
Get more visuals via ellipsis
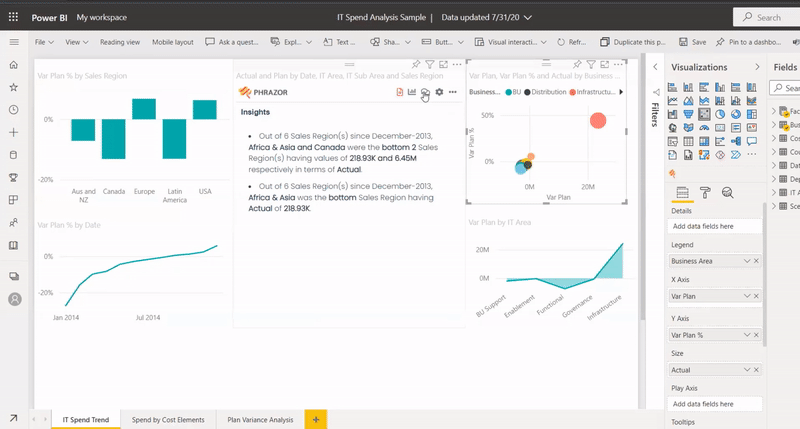(x=752, y=155)
